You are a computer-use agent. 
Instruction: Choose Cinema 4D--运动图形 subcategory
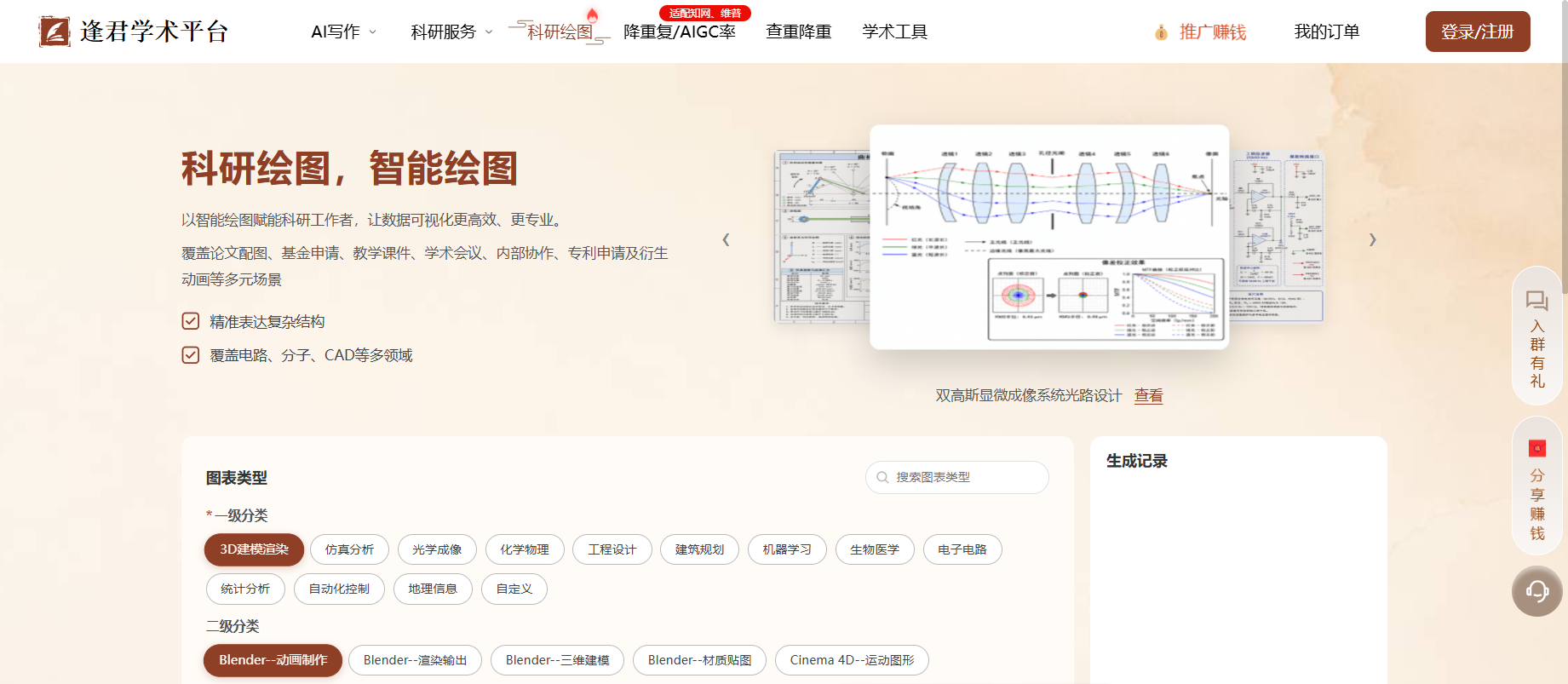tap(852, 660)
